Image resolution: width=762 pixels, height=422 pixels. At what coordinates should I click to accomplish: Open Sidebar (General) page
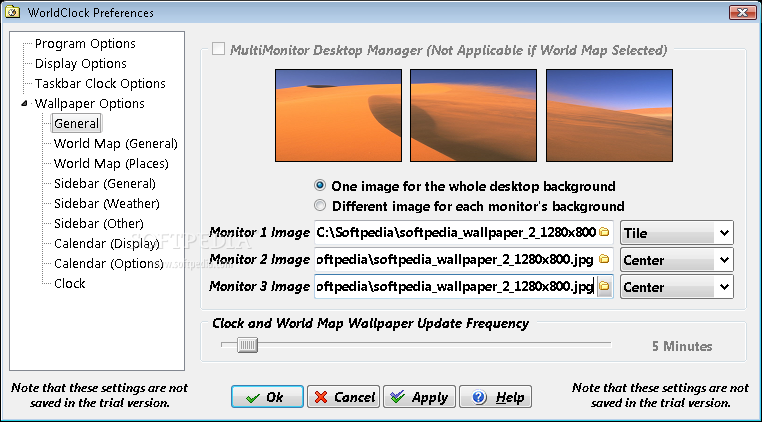pos(105,183)
